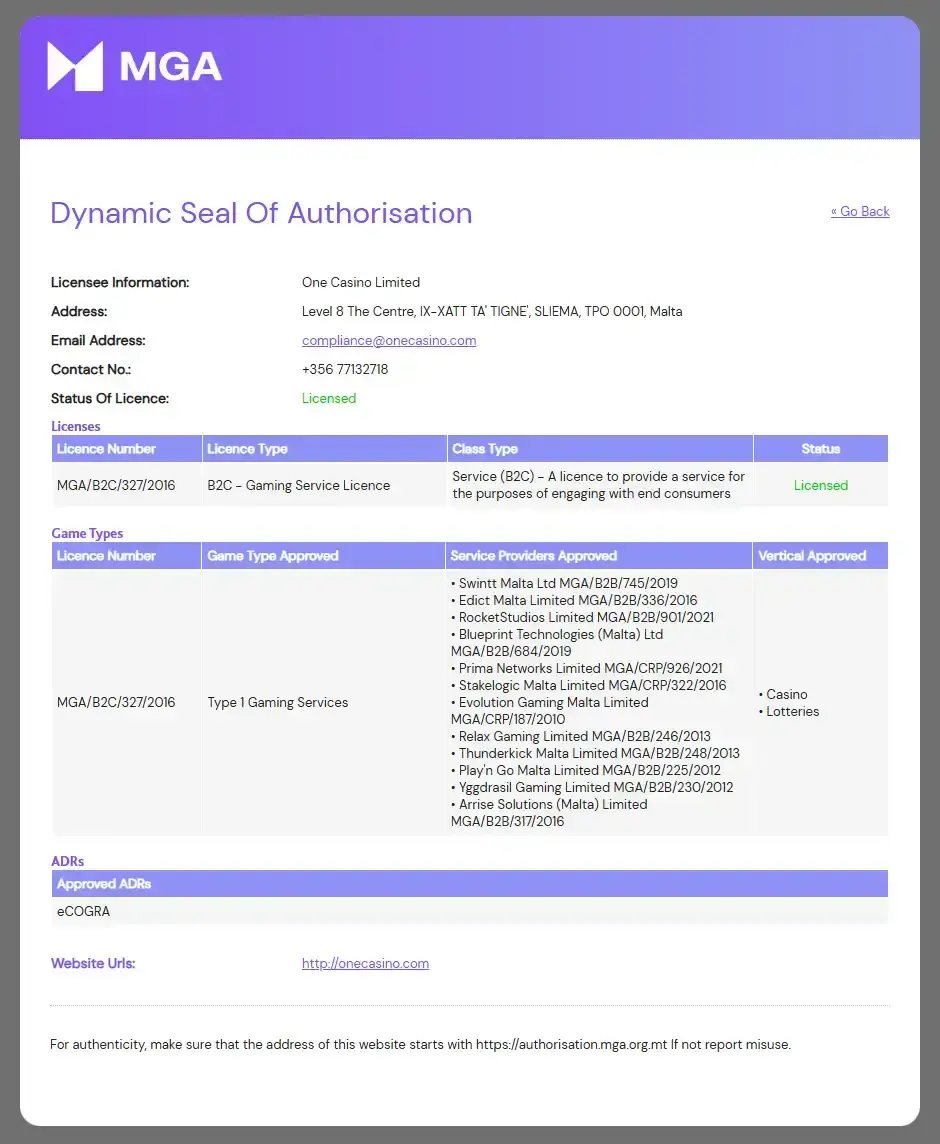
Task: Click the Thunderkick Malta Limited entry
Action: tap(596, 753)
